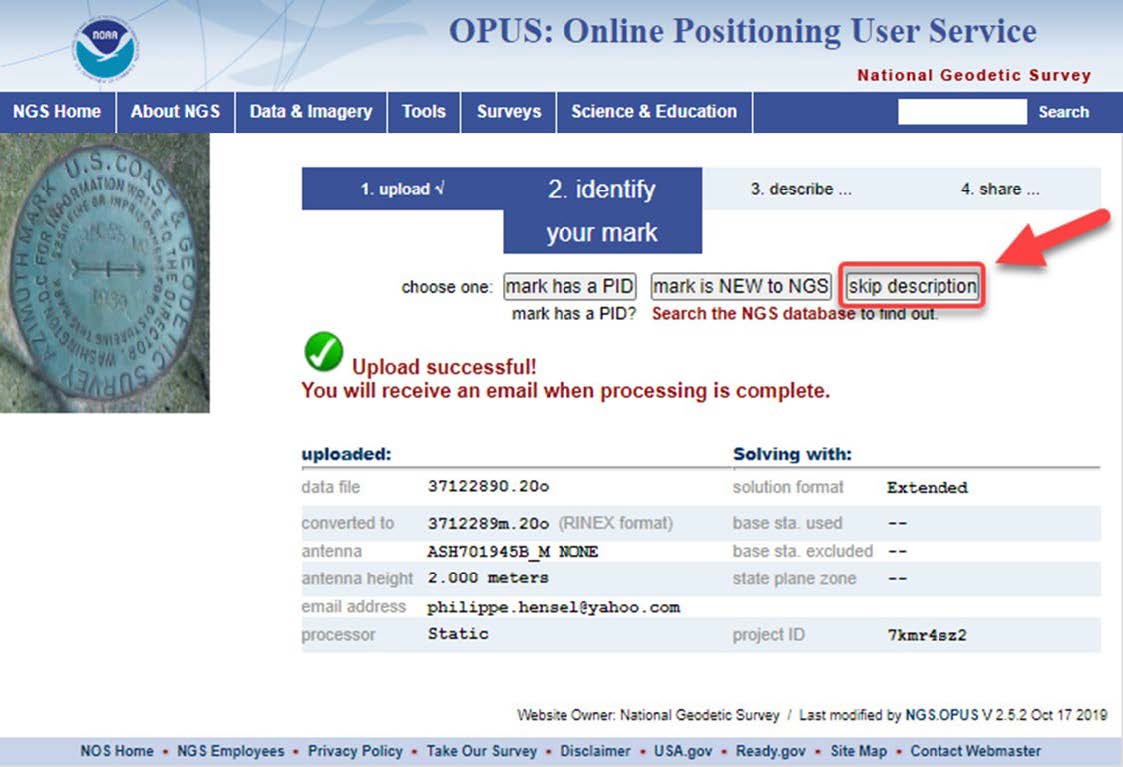Open the Tools navigation menu
Screen dimensions: 1123x767
point(423,112)
